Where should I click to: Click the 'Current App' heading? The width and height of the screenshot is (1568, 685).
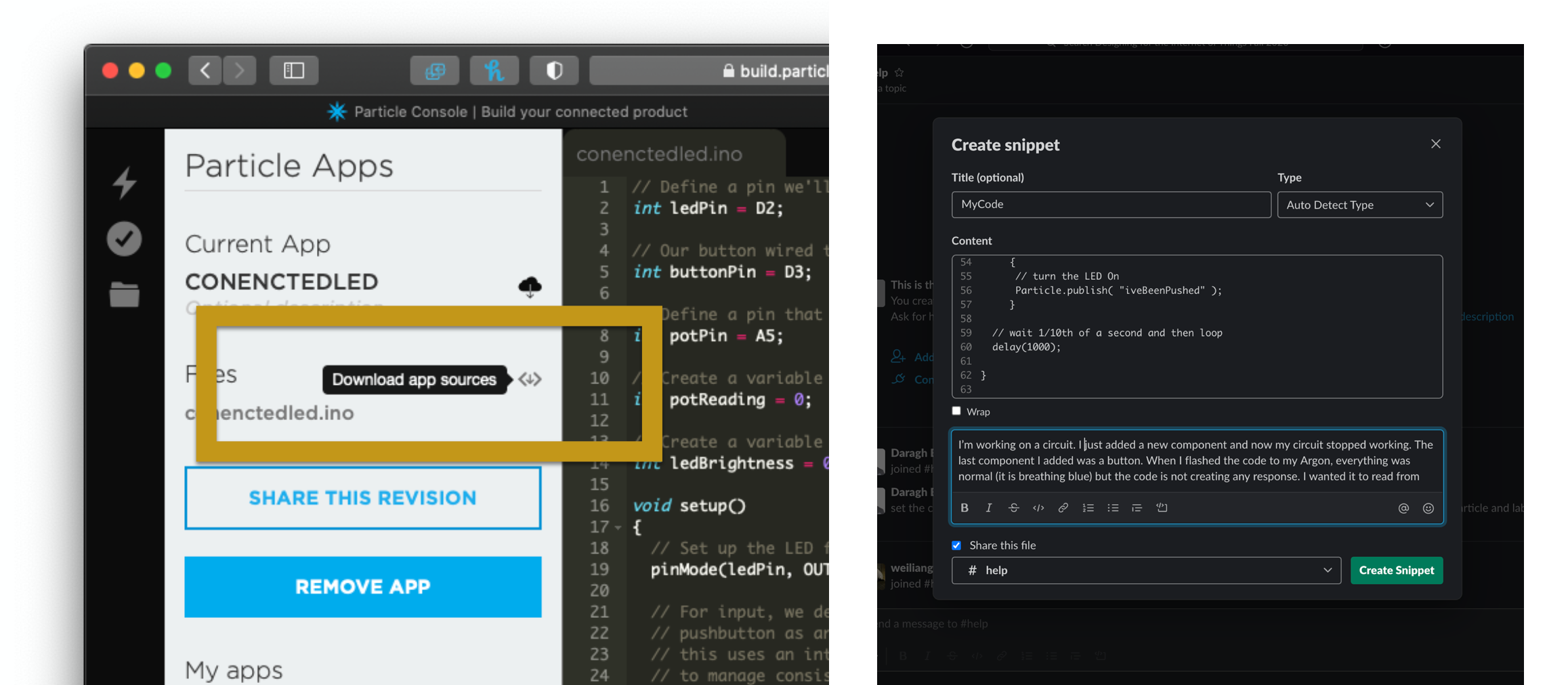click(257, 244)
